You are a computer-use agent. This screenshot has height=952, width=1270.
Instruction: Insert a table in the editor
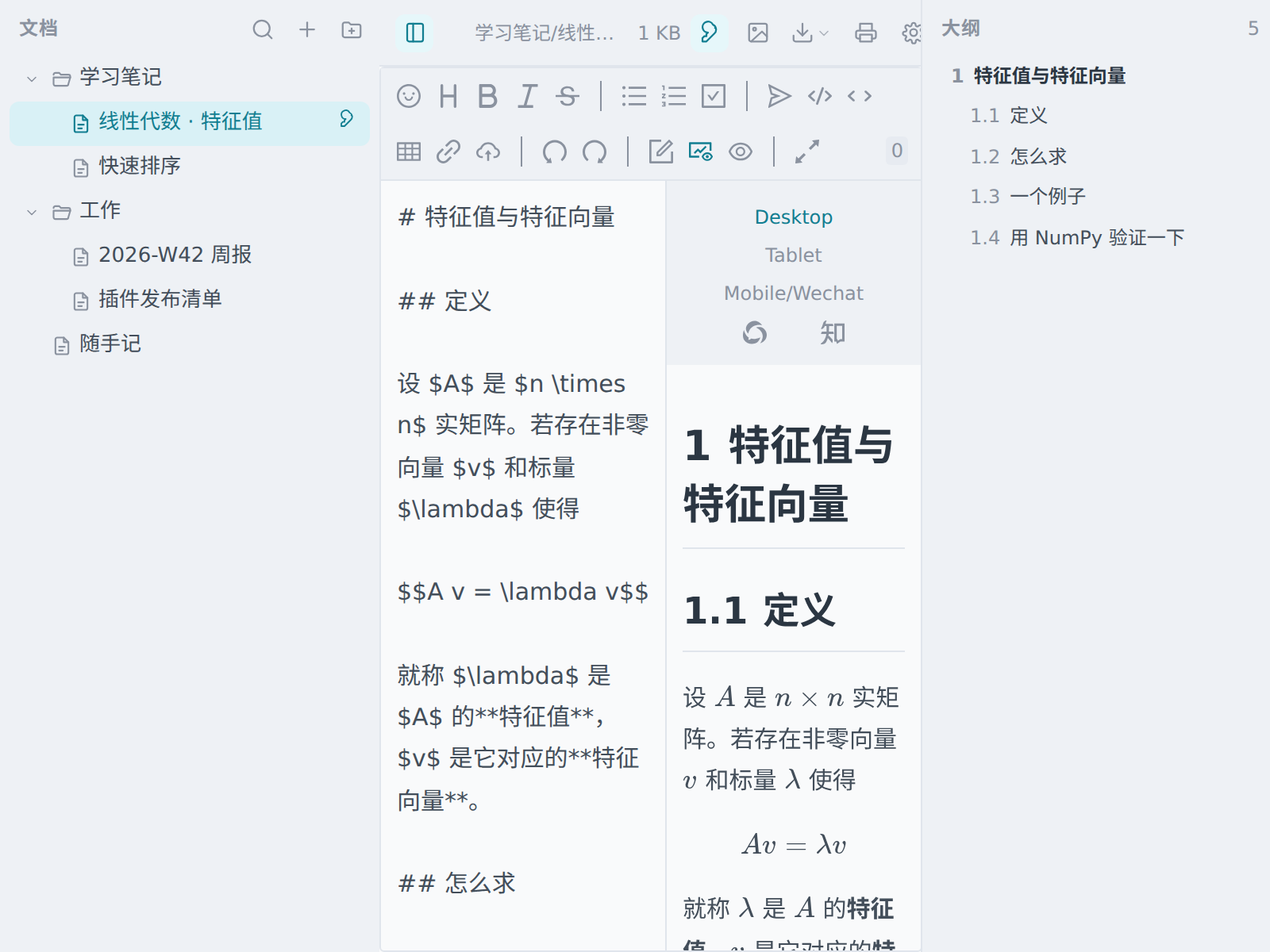point(409,152)
